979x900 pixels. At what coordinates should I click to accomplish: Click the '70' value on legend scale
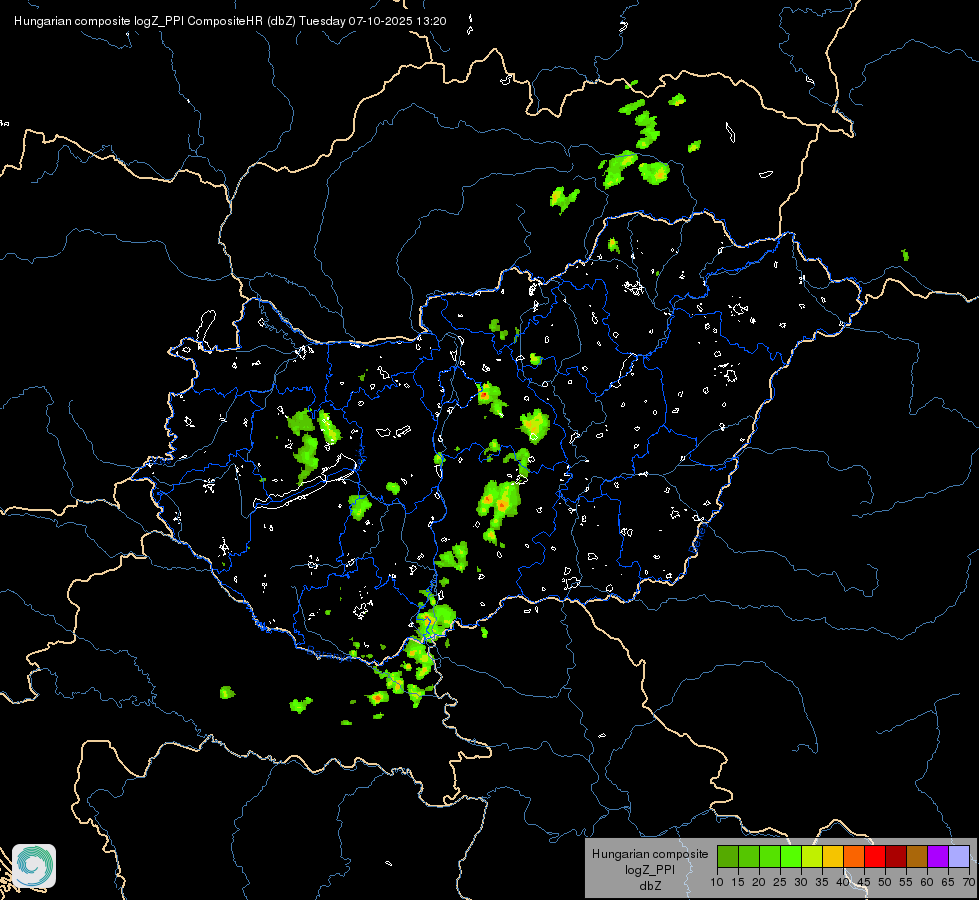[x=969, y=882]
